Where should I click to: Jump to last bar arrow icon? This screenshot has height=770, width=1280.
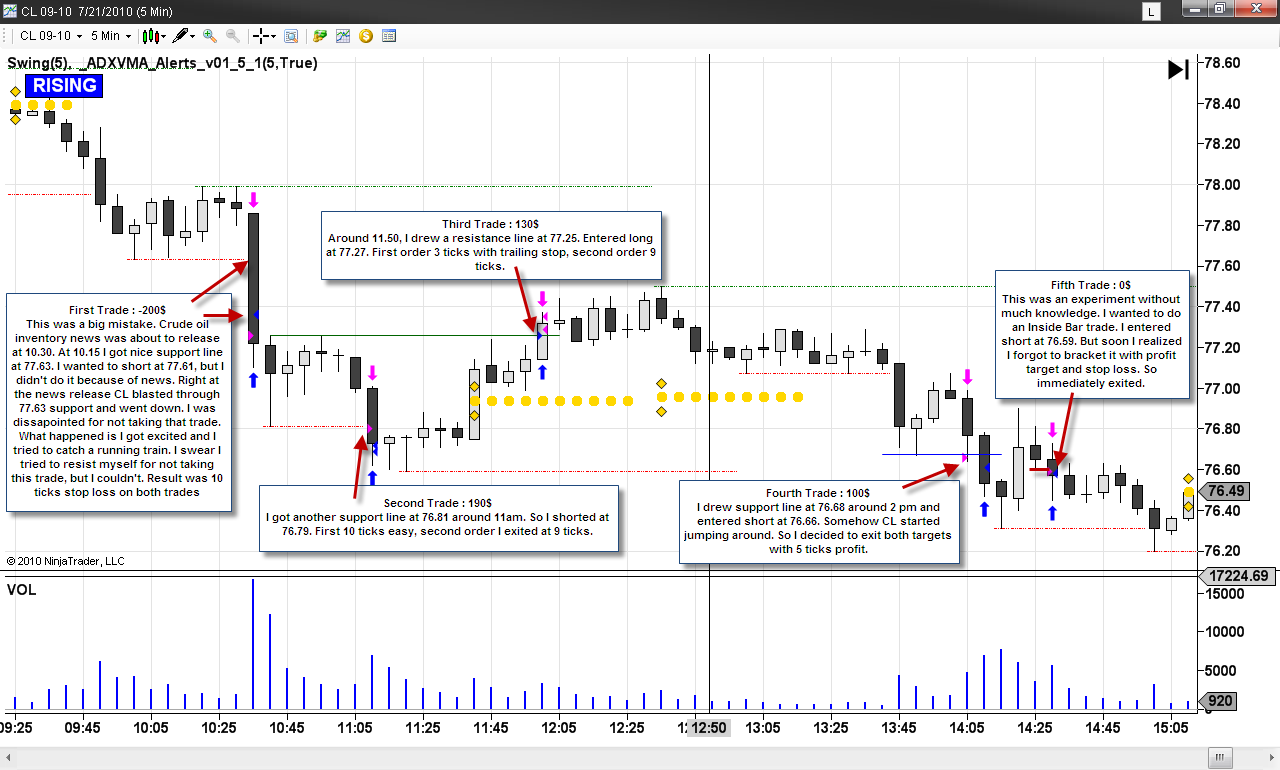tap(1178, 69)
